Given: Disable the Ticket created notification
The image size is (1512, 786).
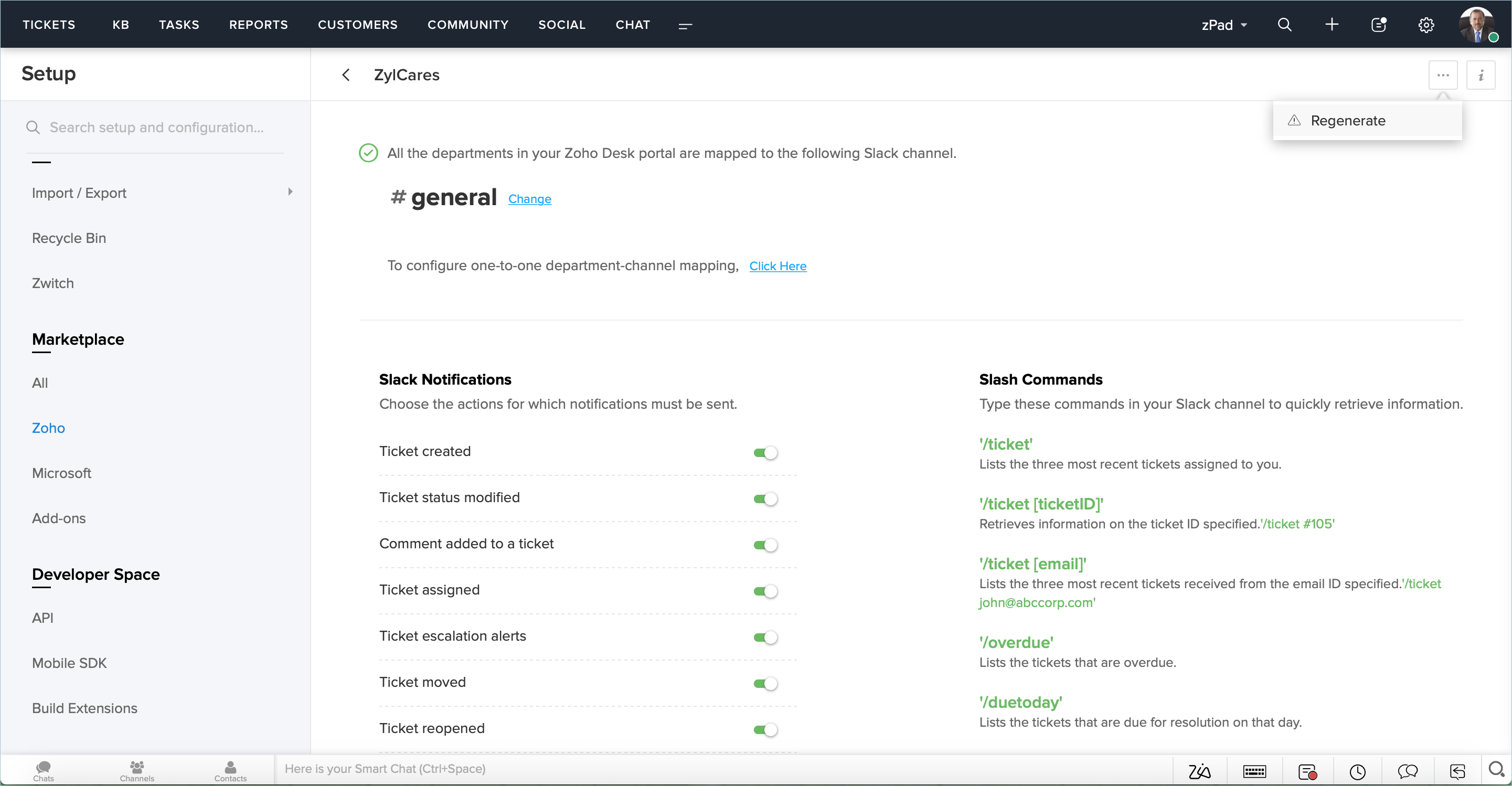Looking at the screenshot, I should click(x=765, y=453).
